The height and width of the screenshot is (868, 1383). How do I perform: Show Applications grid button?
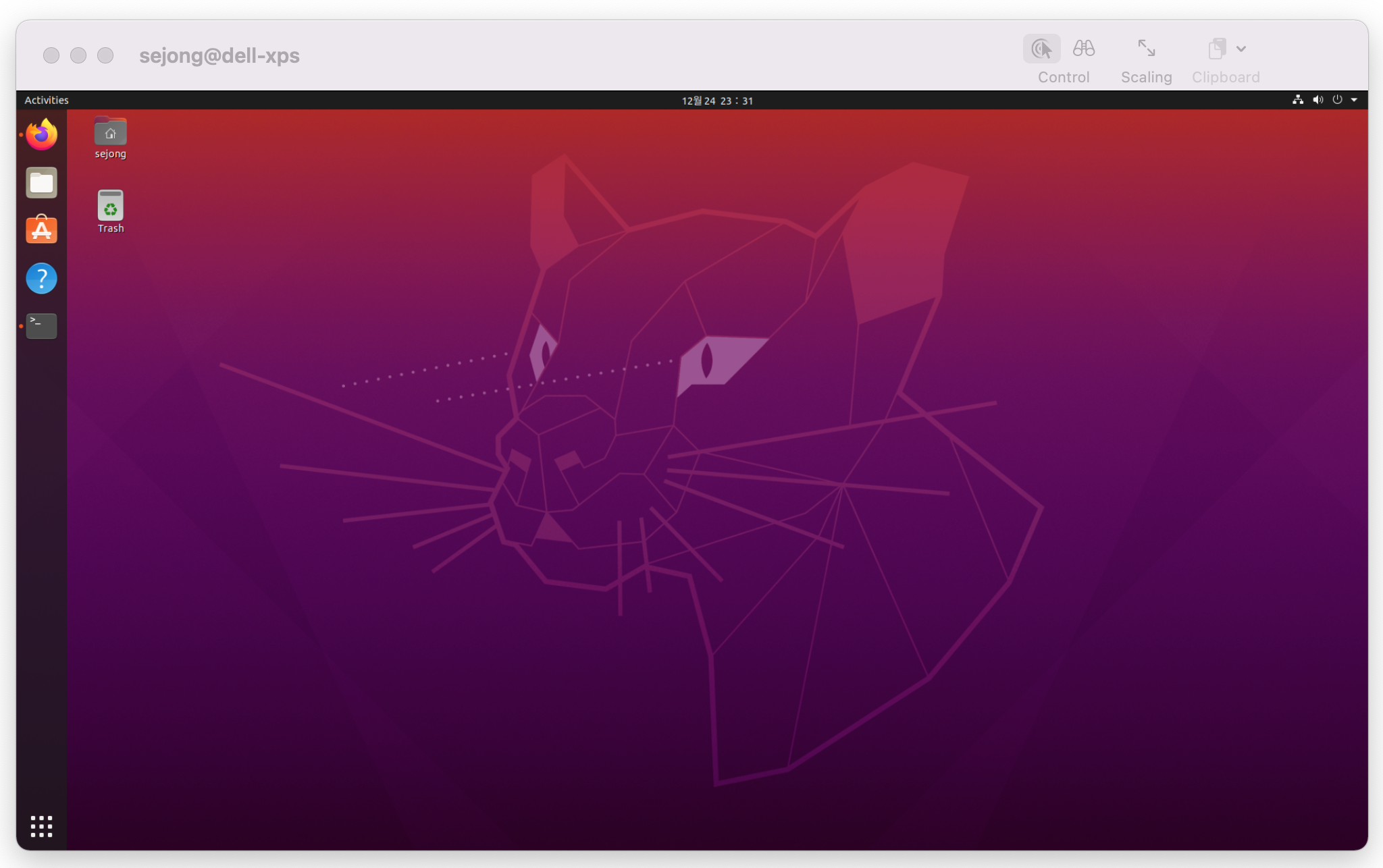pos(41,826)
